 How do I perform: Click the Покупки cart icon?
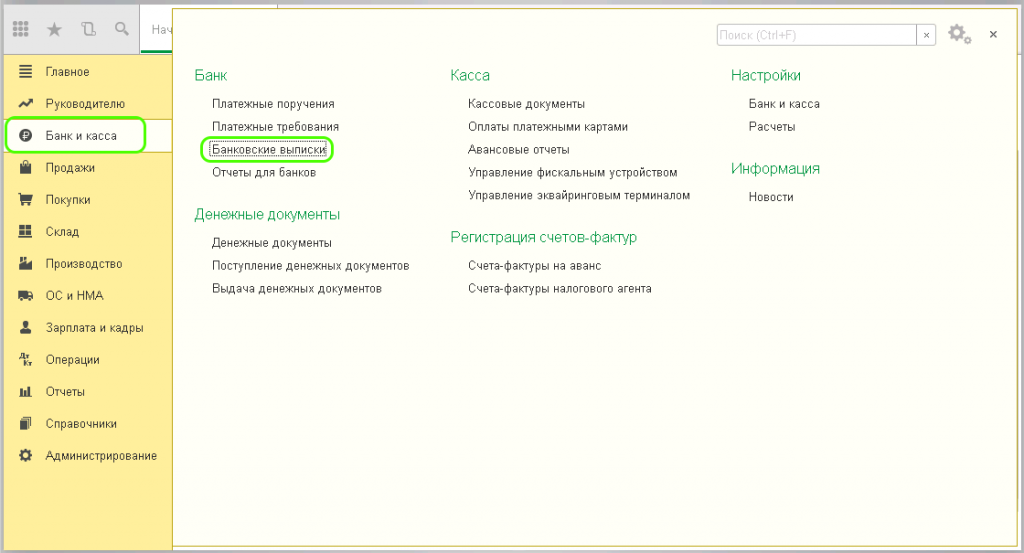(26, 200)
